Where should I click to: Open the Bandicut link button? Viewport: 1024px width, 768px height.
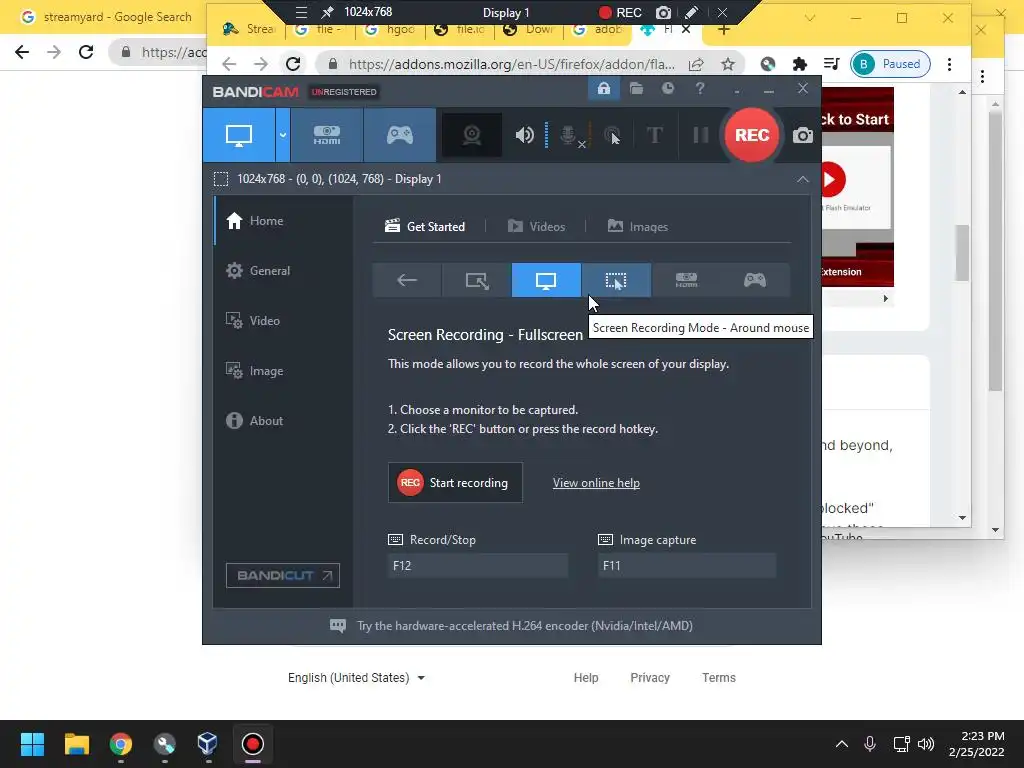point(283,575)
